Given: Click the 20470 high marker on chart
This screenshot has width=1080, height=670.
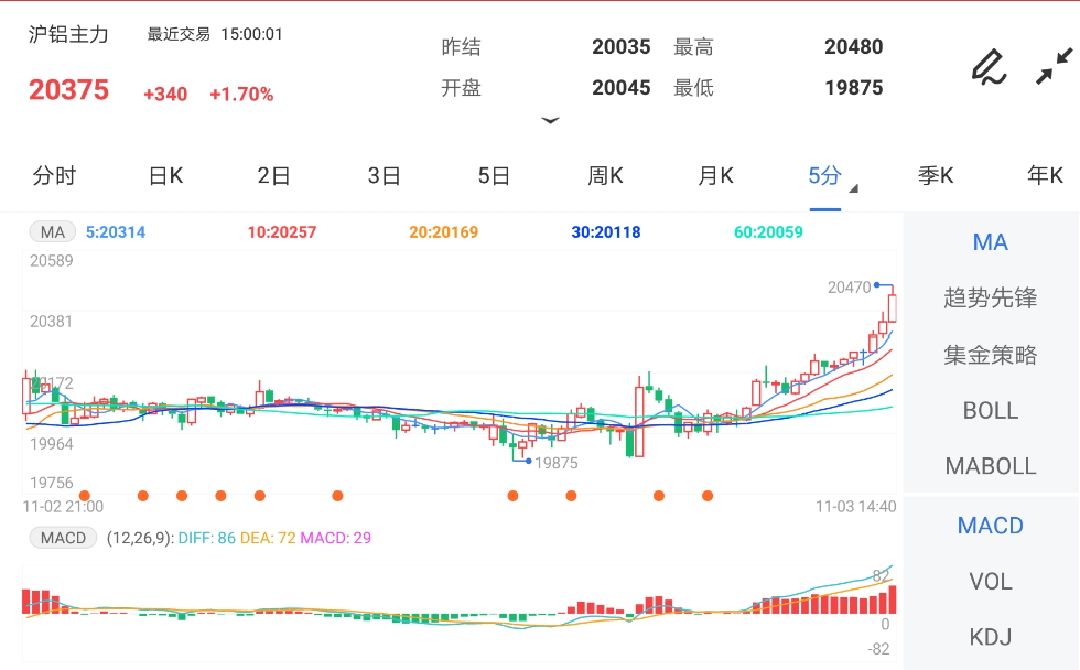Looking at the screenshot, I should (849, 287).
